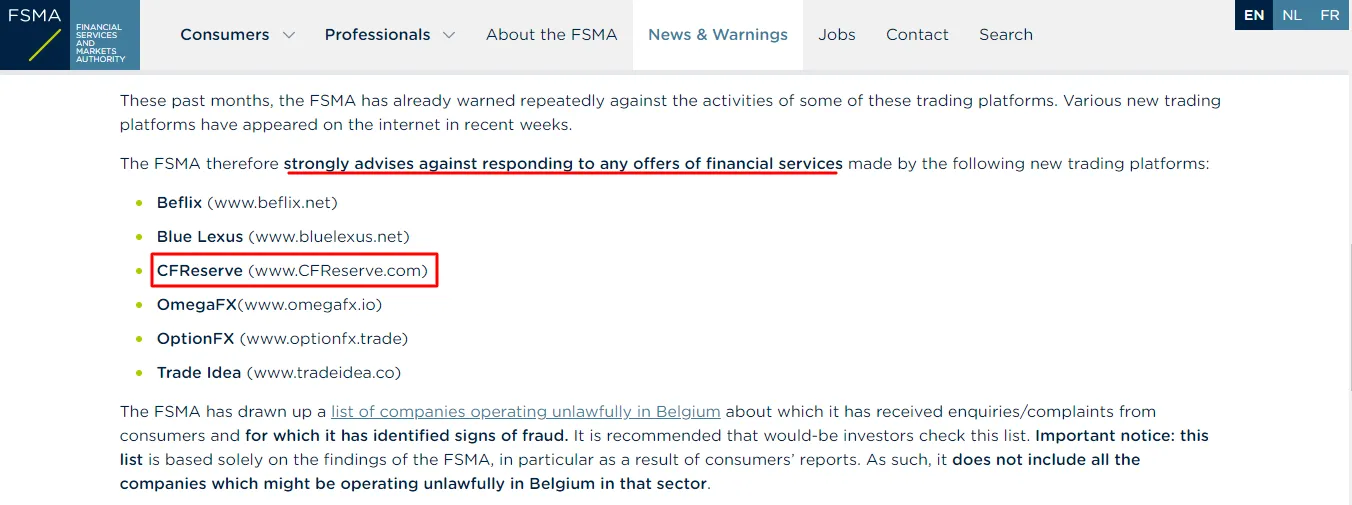This screenshot has width=1352, height=505.
Task: Open the Jobs page
Action: (837, 35)
